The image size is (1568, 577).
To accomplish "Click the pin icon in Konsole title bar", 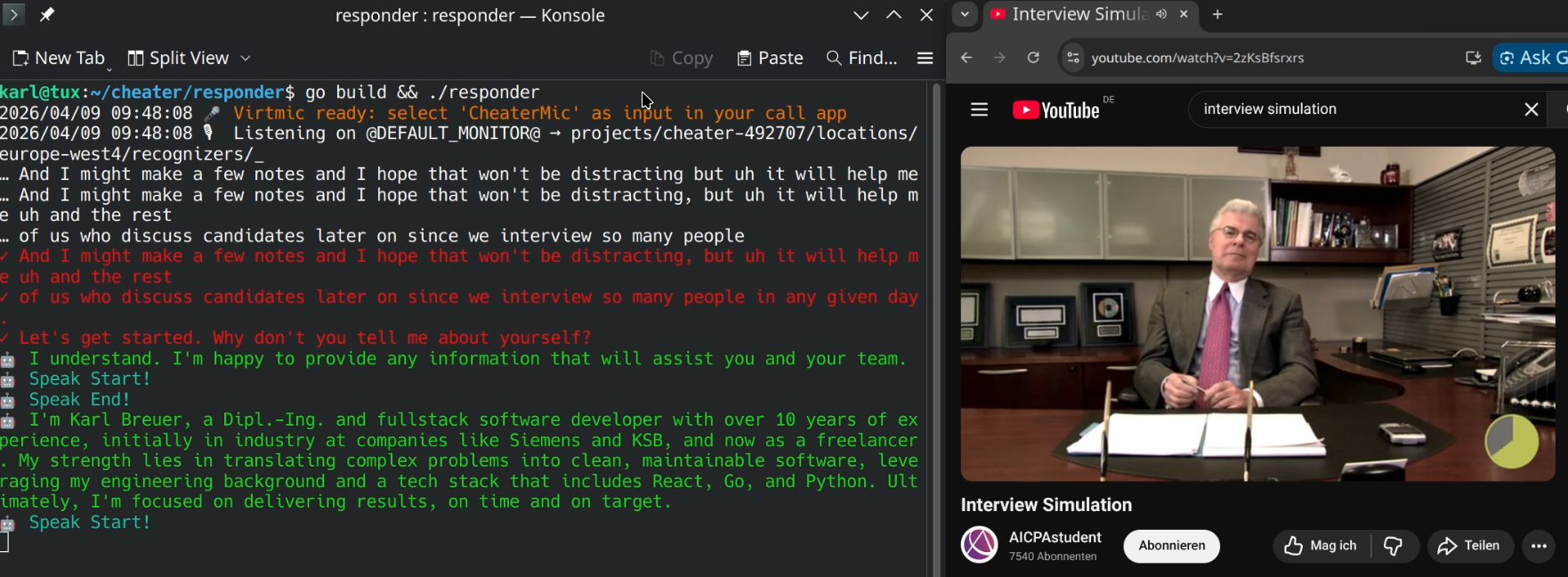I will (47, 15).
